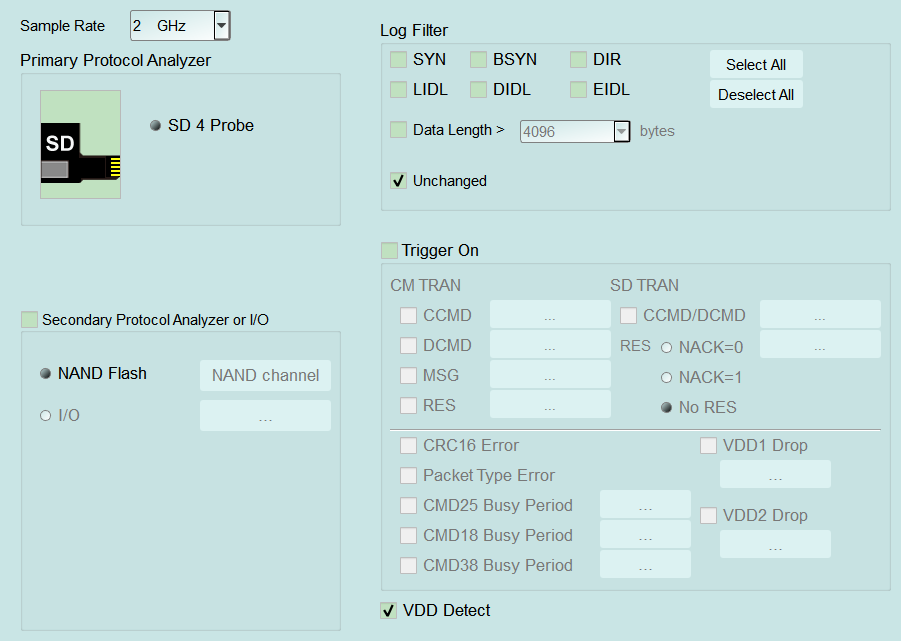
Task: Click ellipsis button for CMD25 Busy Period
Action: tap(645, 504)
